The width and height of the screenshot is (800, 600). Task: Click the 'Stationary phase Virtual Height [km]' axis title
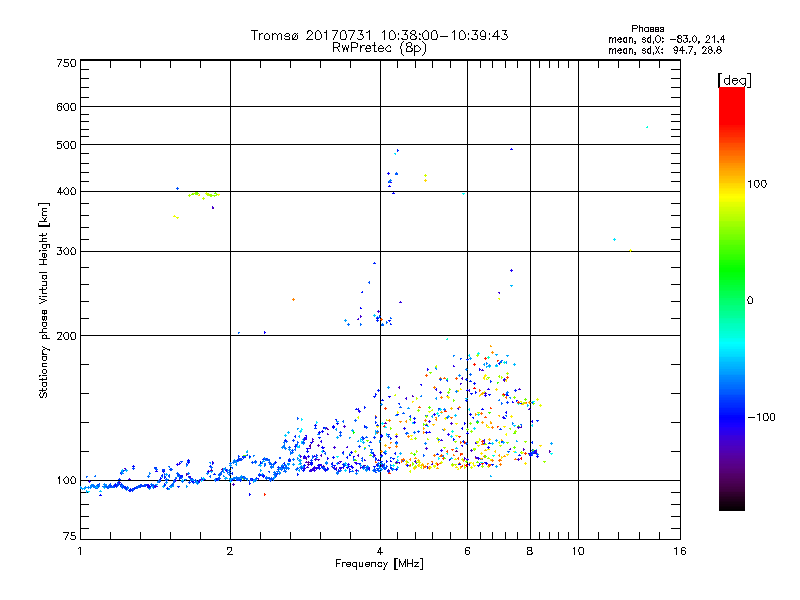(x=44, y=301)
